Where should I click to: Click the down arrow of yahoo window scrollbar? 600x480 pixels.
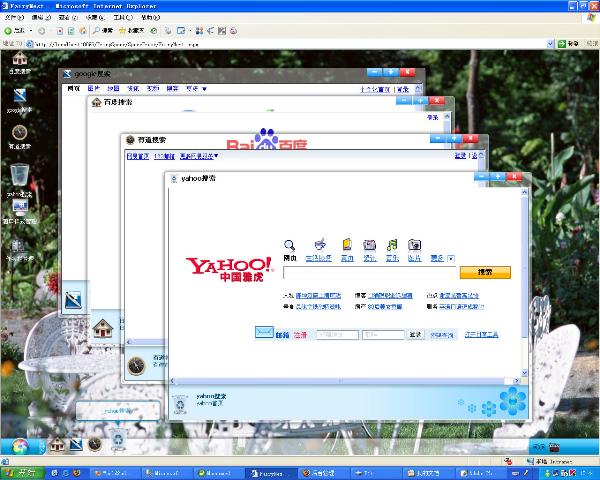pyautogui.click(x=524, y=372)
